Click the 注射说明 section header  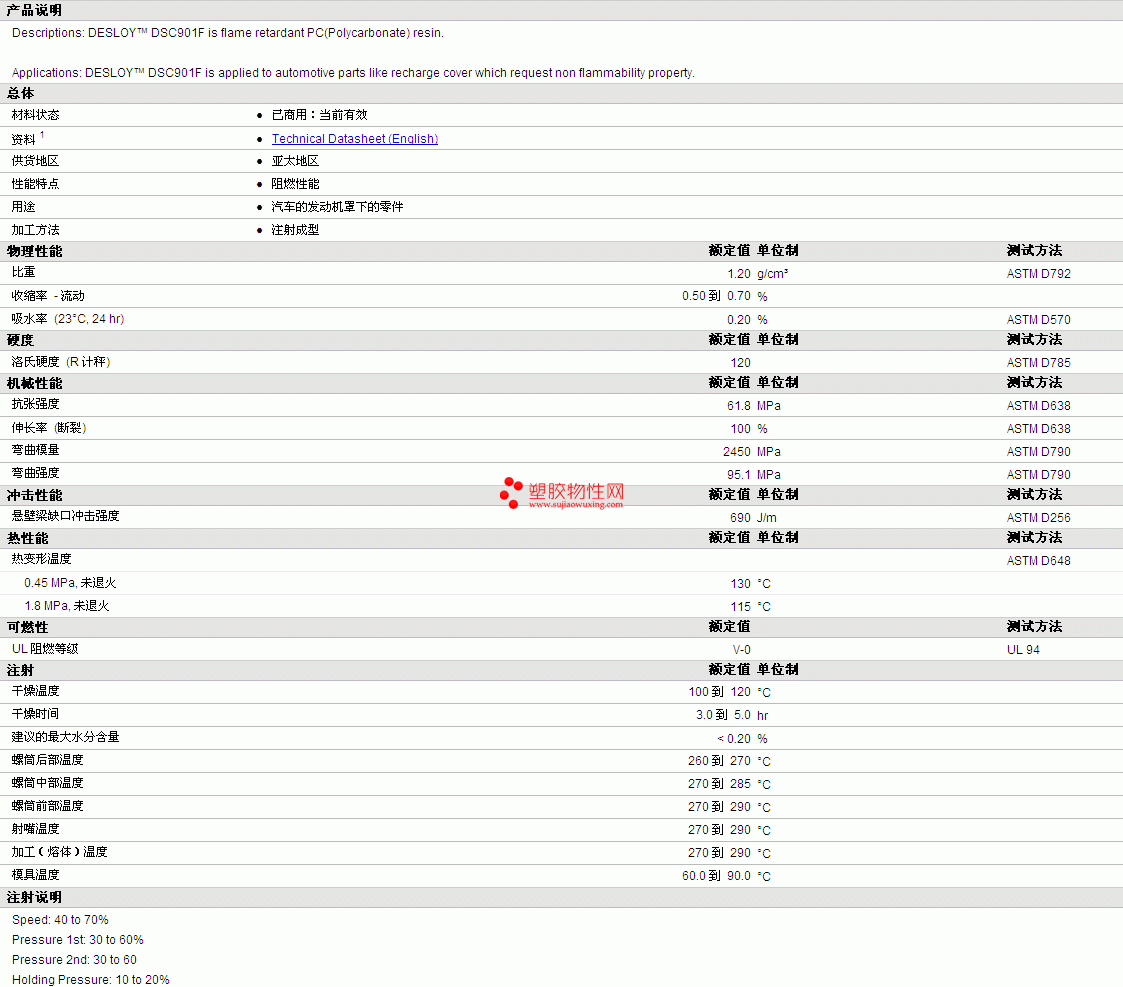(34, 897)
